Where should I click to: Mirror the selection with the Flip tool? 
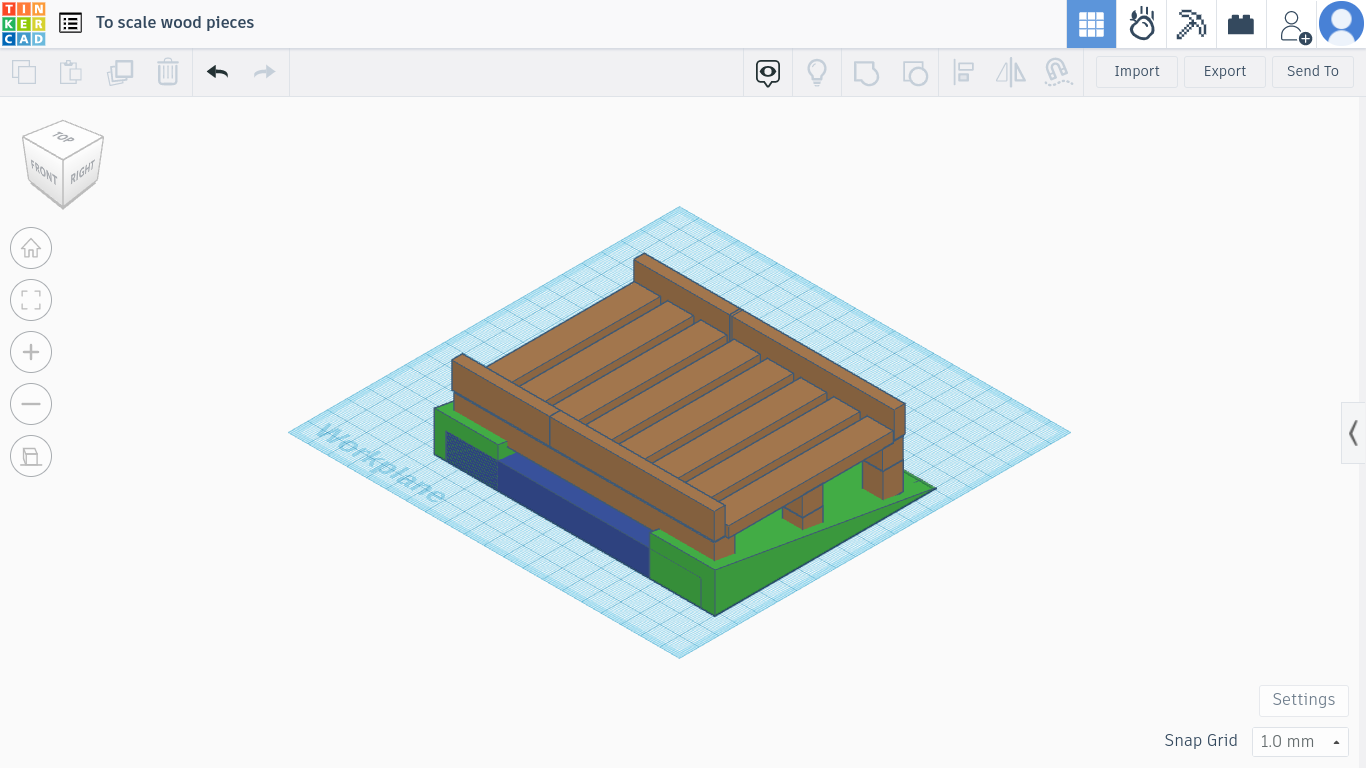(1010, 72)
